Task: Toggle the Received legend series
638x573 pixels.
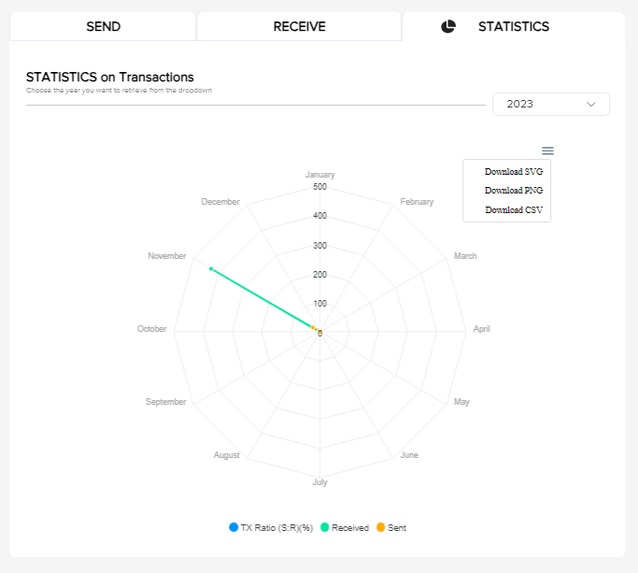Action: coord(345,527)
